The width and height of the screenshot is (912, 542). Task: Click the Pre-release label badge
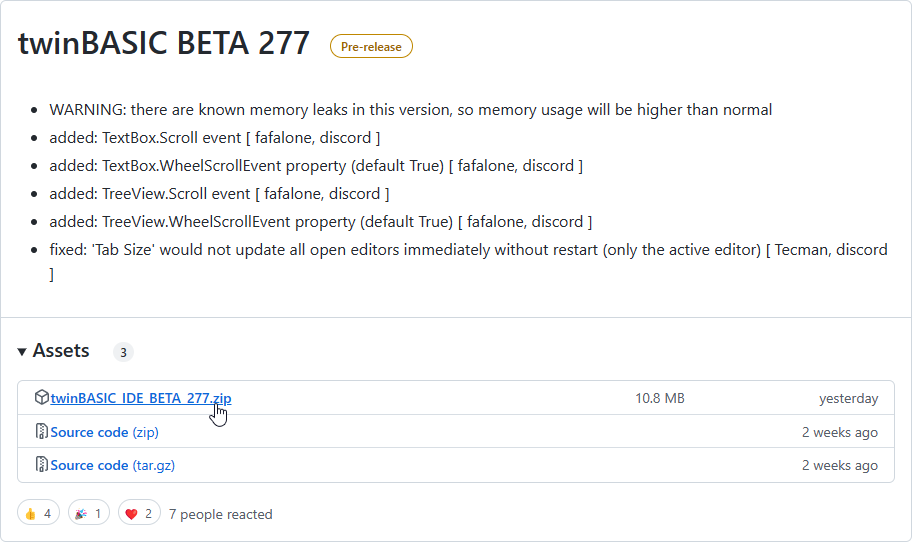(371, 46)
